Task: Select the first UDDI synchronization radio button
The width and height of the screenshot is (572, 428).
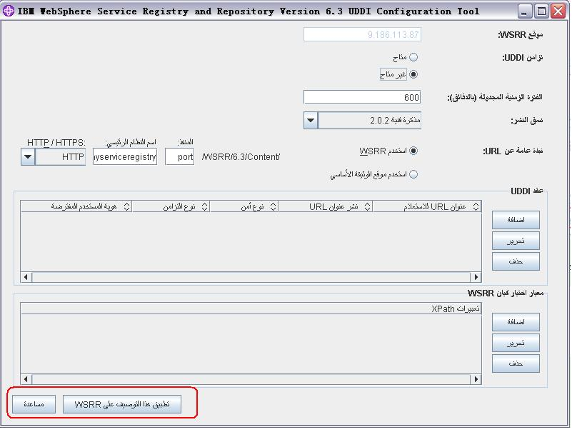Action: click(x=413, y=57)
